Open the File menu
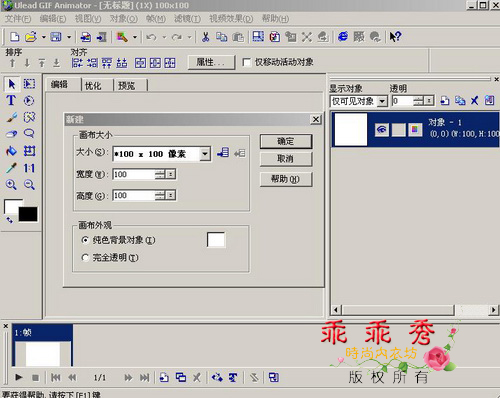 18,19
